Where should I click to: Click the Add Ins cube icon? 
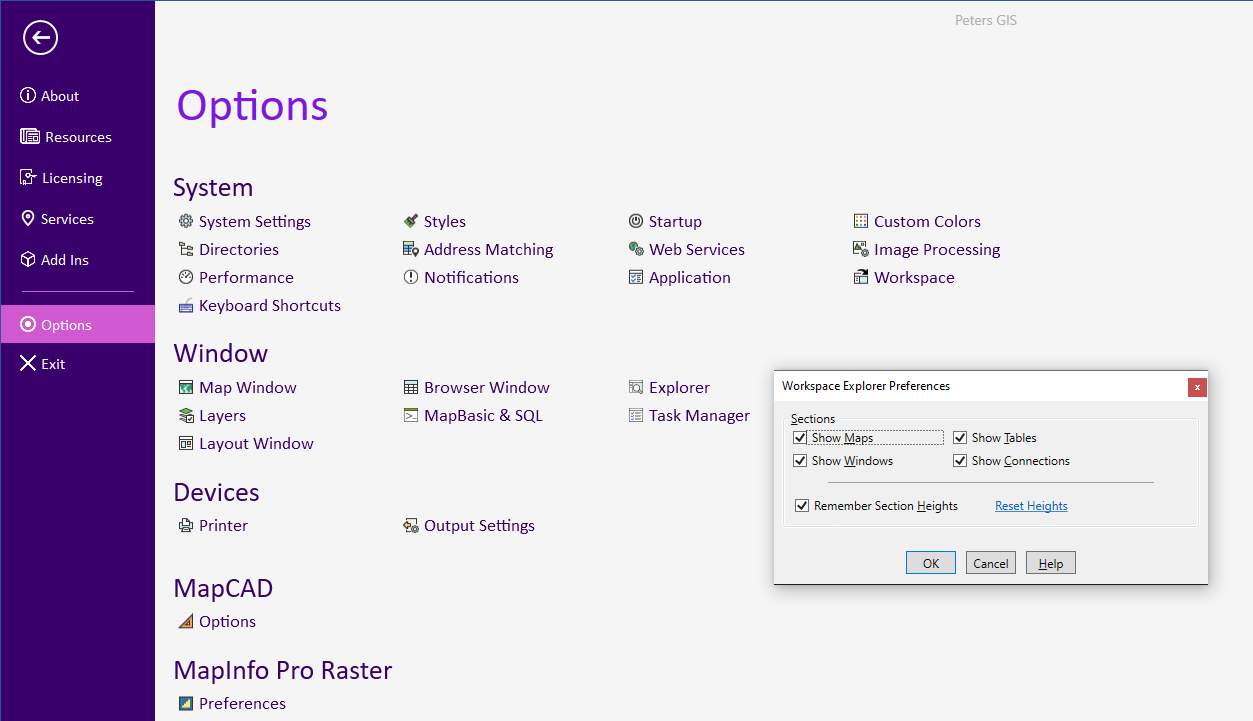click(28, 260)
